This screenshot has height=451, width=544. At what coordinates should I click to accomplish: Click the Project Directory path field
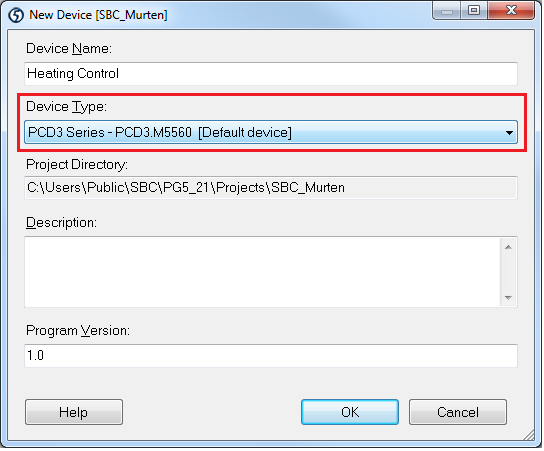(x=271, y=188)
